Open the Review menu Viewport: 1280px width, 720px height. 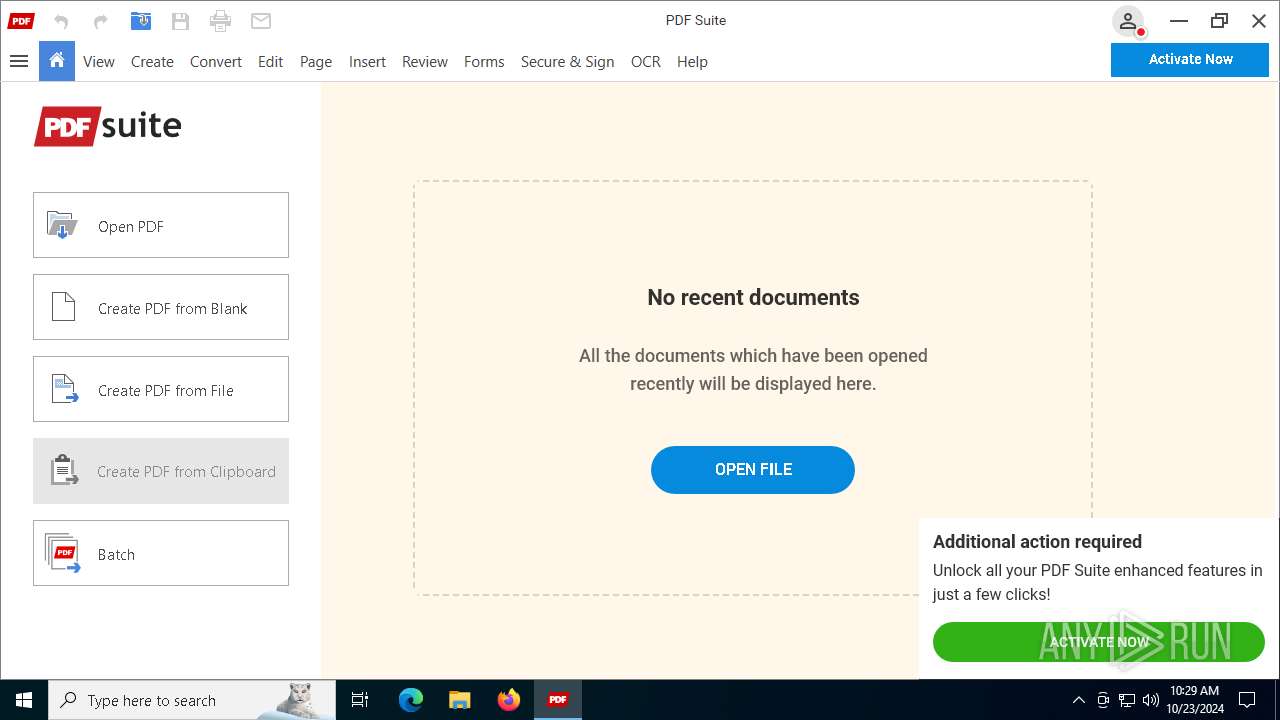pos(425,61)
